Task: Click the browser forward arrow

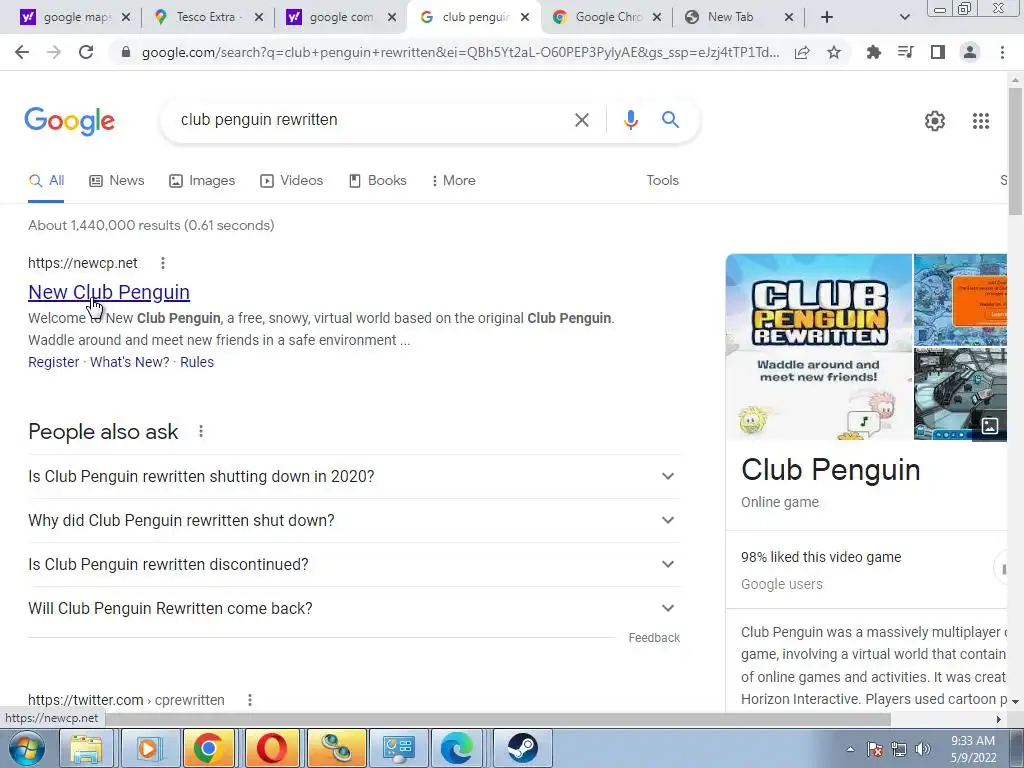Action: tap(54, 52)
